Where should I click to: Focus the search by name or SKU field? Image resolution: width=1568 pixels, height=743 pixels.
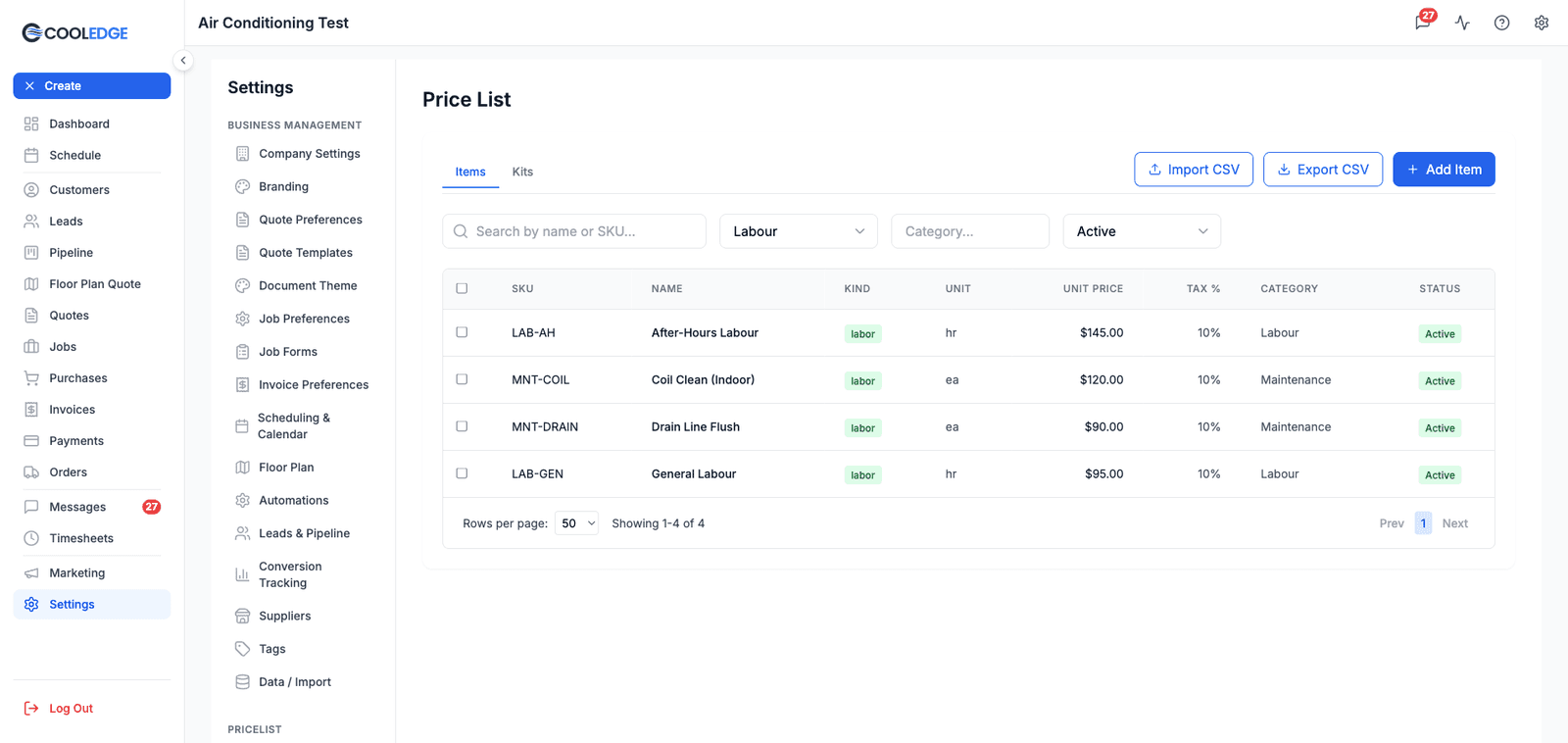574,231
